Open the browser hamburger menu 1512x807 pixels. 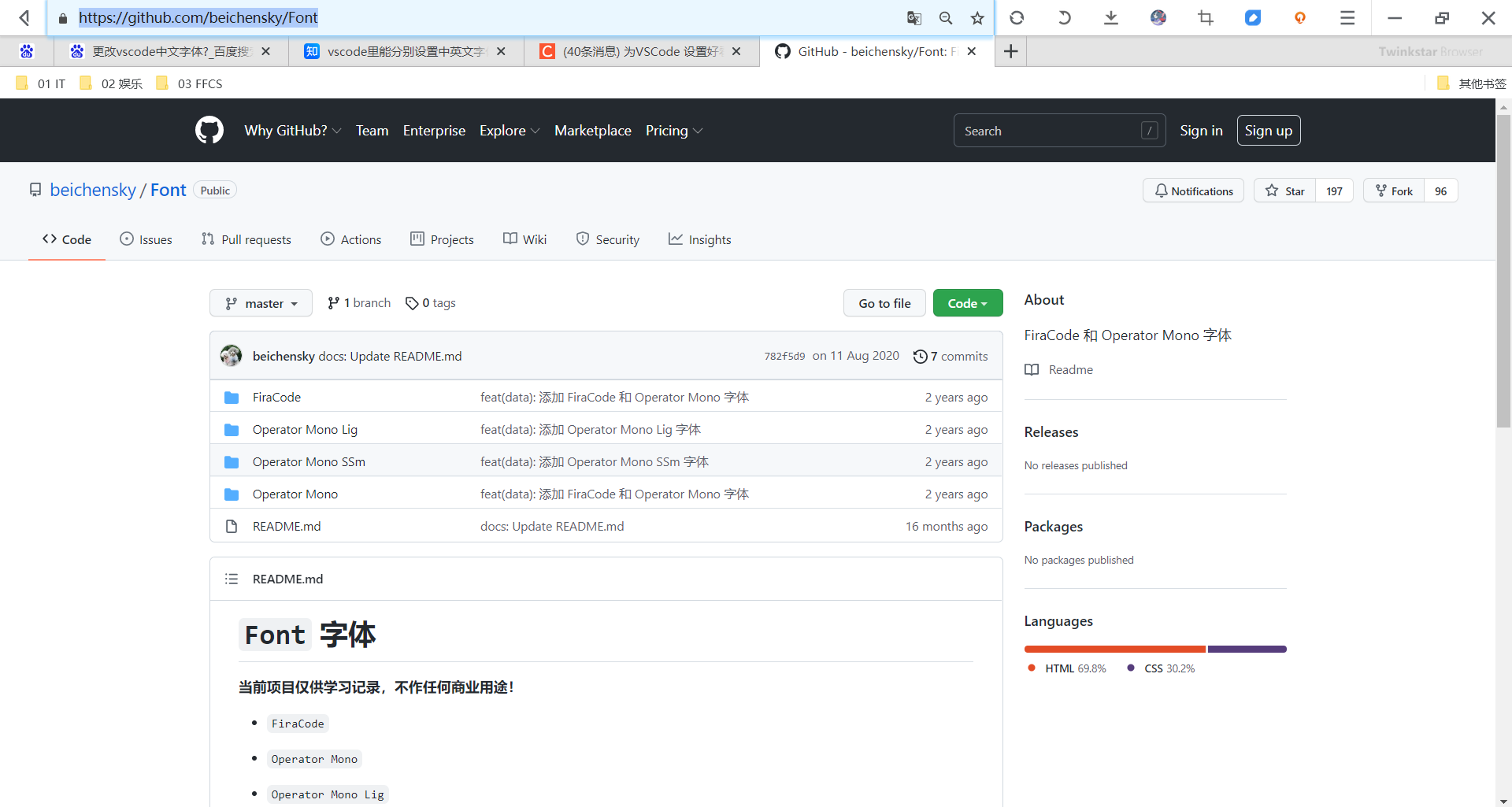tap(1347, 17)
